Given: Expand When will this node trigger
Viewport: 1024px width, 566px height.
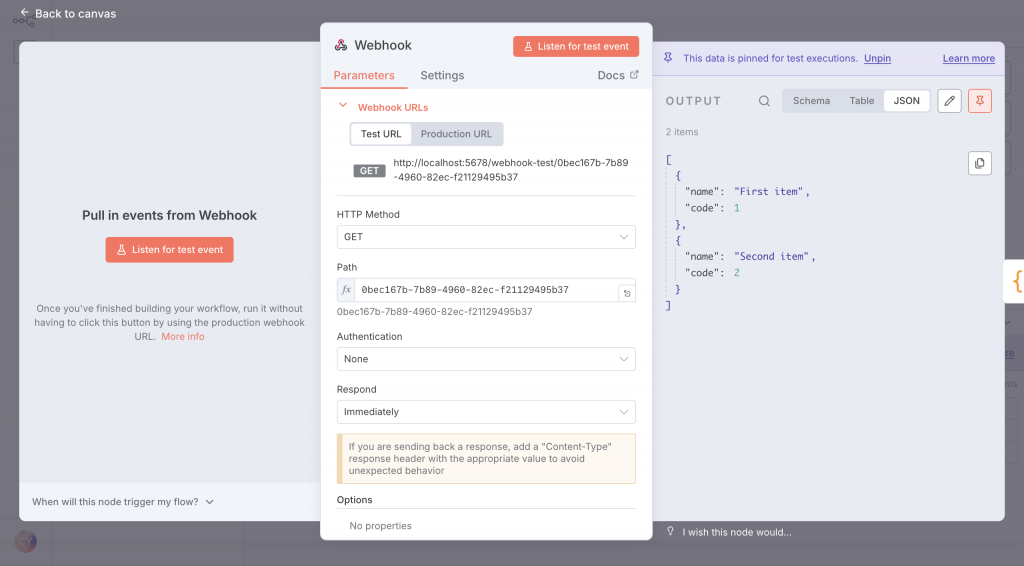Looking at the screenshot, I should tap(123, 501).
